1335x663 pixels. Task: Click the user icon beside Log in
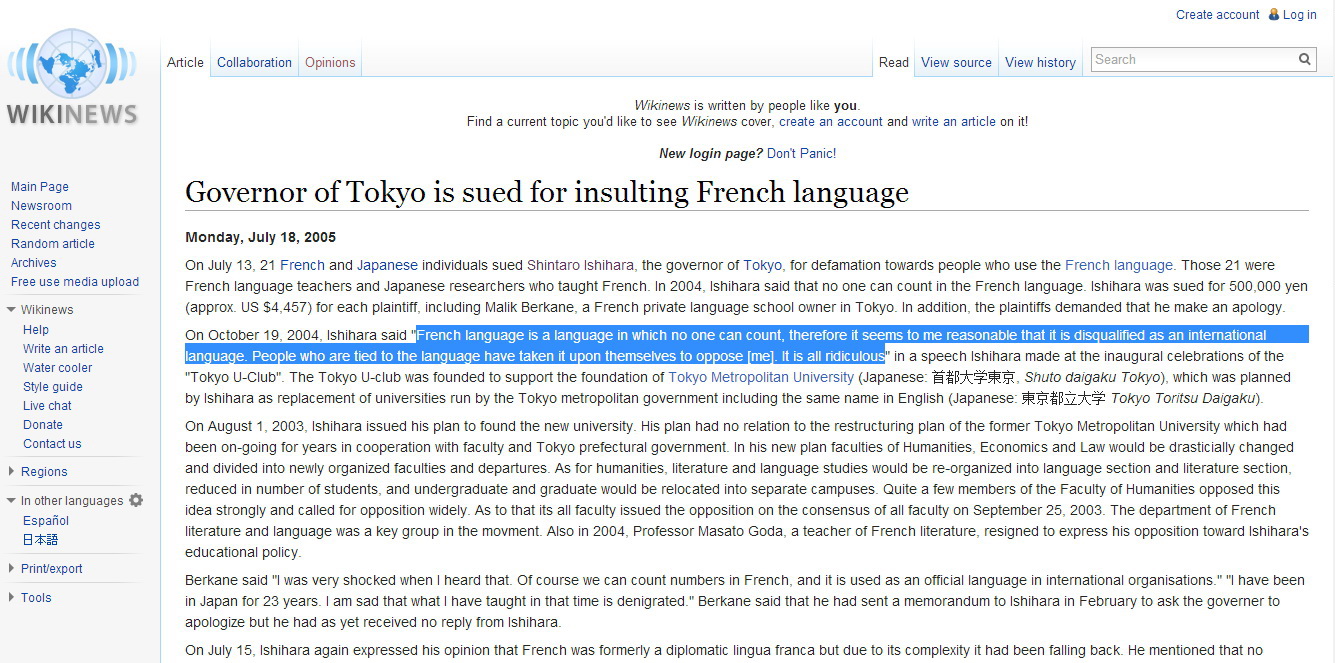[x=1274, y=15]
